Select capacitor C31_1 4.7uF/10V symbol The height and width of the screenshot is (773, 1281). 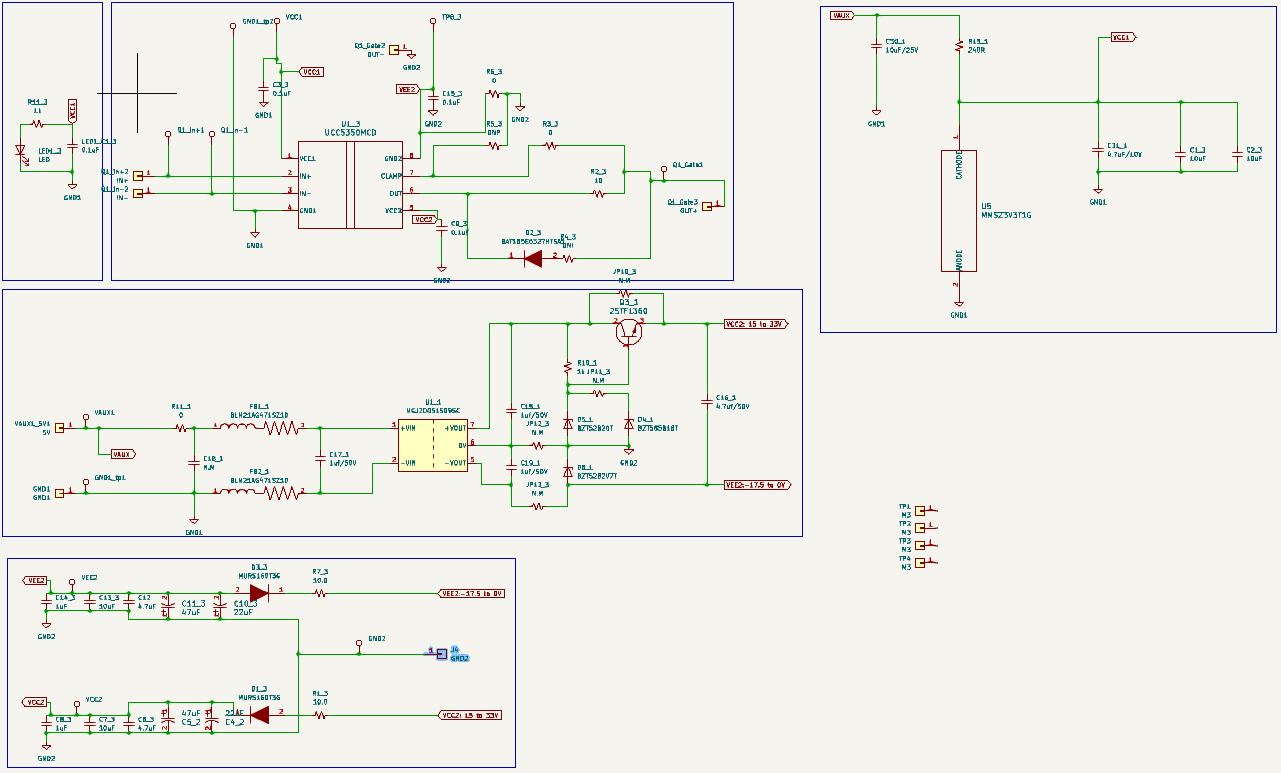pos(1098,151)
